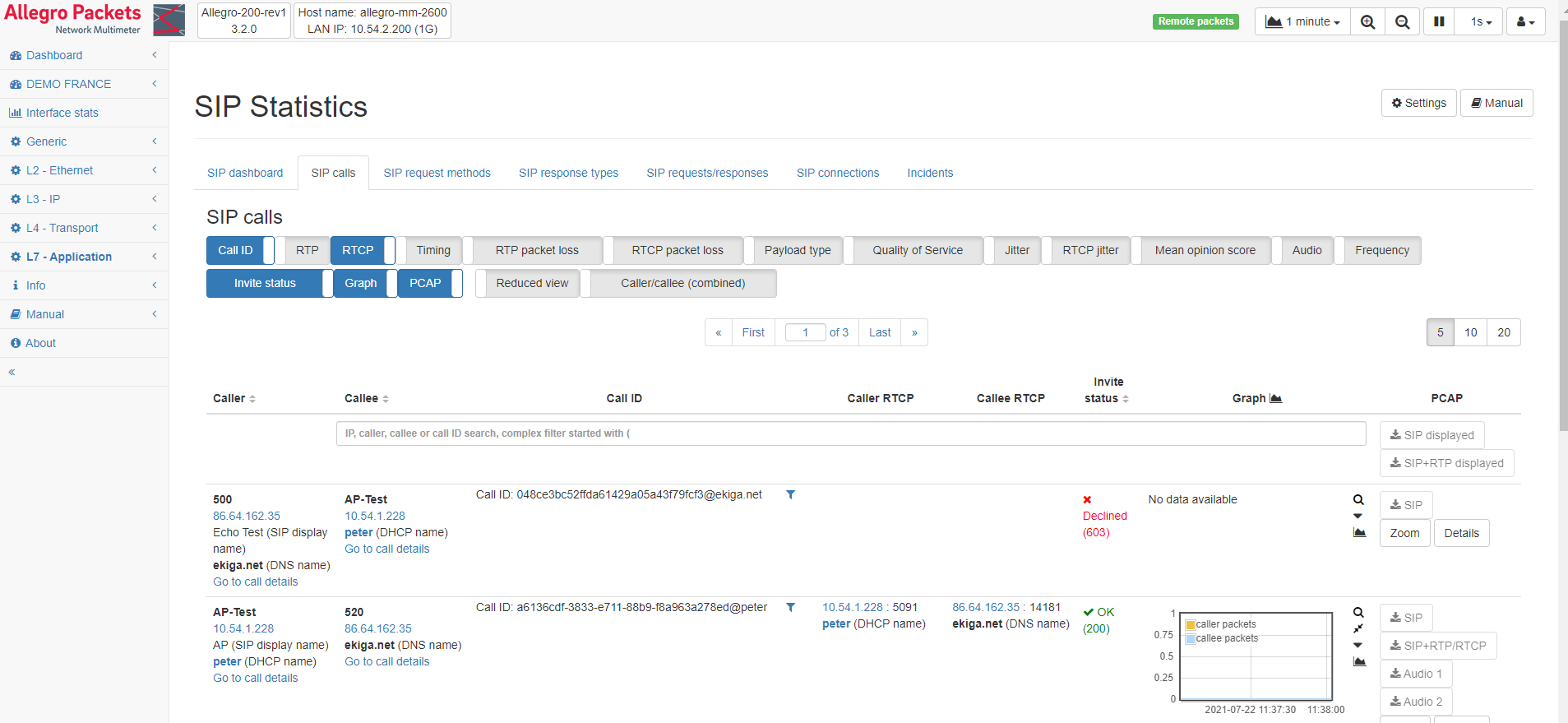
Task: Click the zoom in time magnifier icon
Action: 1367,22
